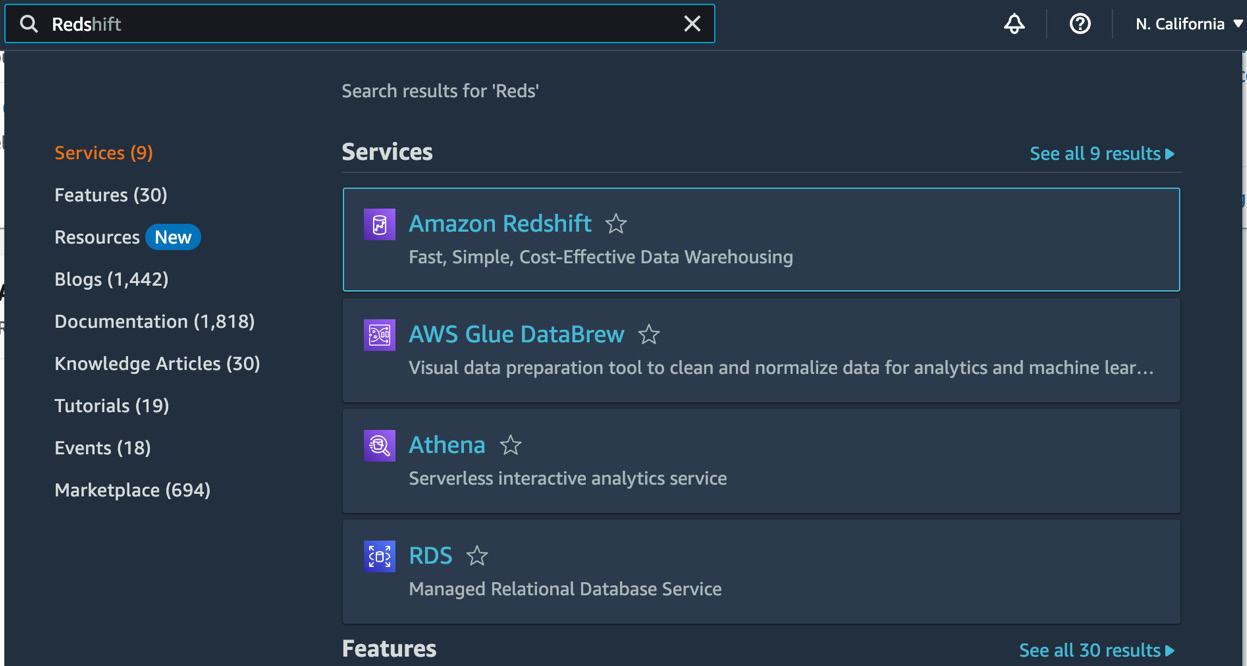Viewport: 1247px width, 666px height.
Task: Click the AWS Glue DataBrew icon
Action: tap(380, 335)
